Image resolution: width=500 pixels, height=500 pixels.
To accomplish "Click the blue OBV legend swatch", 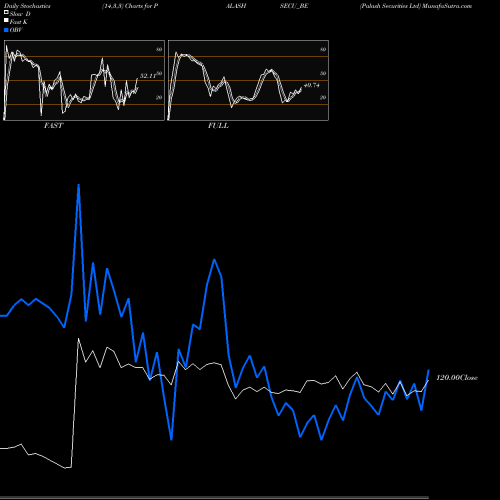I will pyautogui.click(x=6, y=30).
